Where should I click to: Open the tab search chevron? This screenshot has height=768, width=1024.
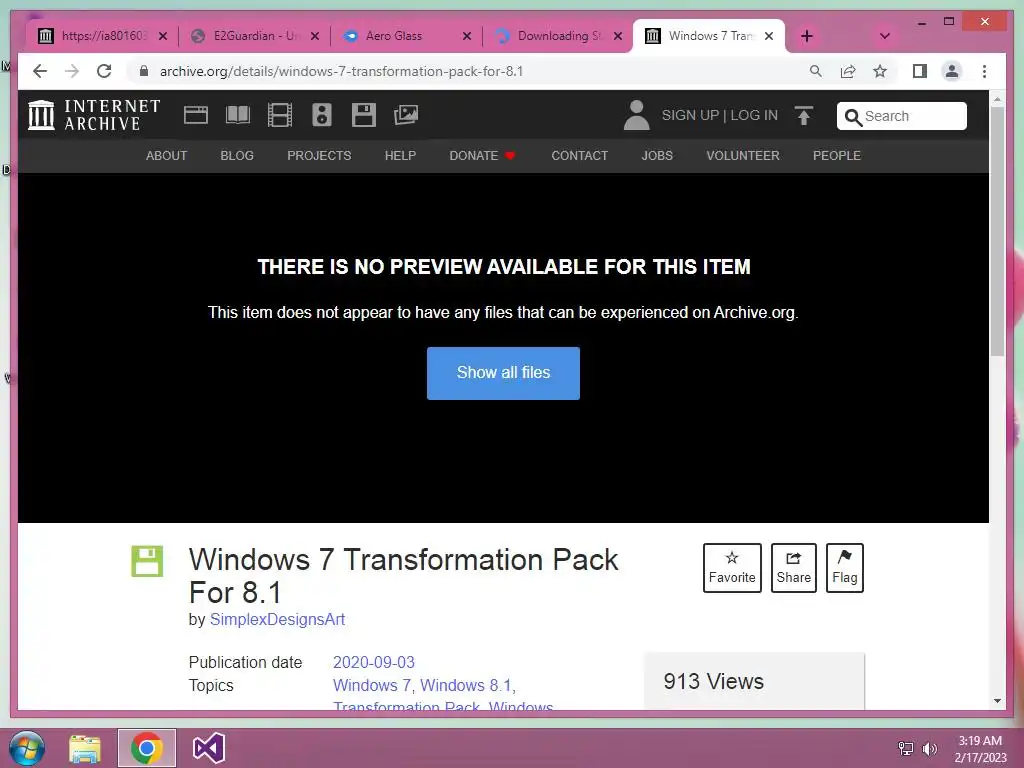(x=885, y=36)
